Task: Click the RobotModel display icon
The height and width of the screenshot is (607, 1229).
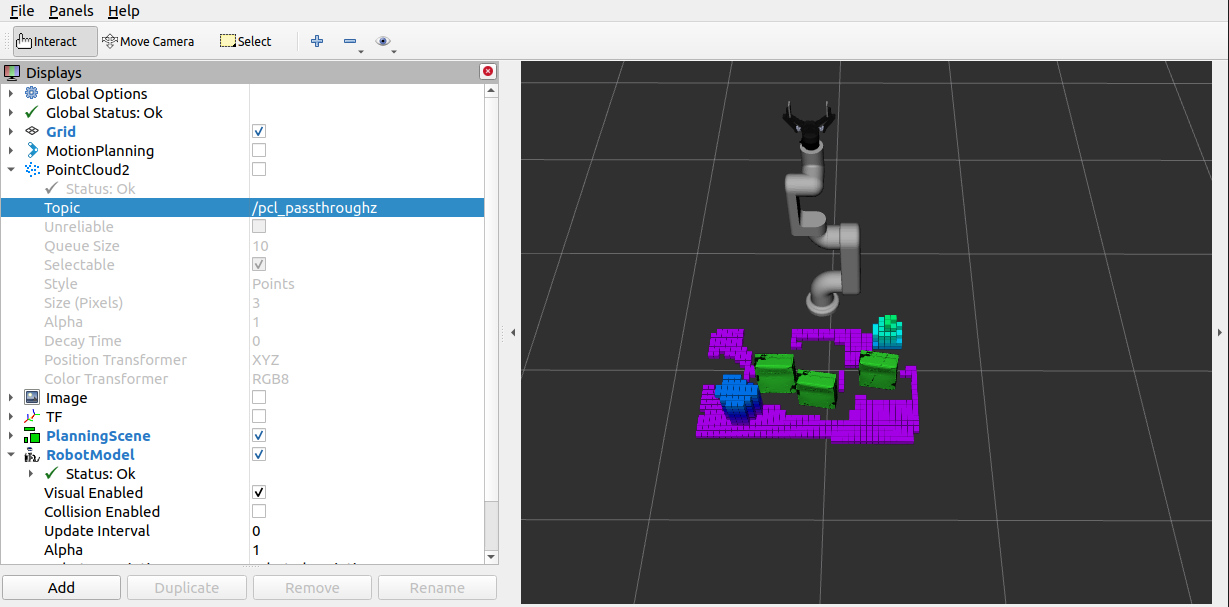Action: (x=32, y=454)
